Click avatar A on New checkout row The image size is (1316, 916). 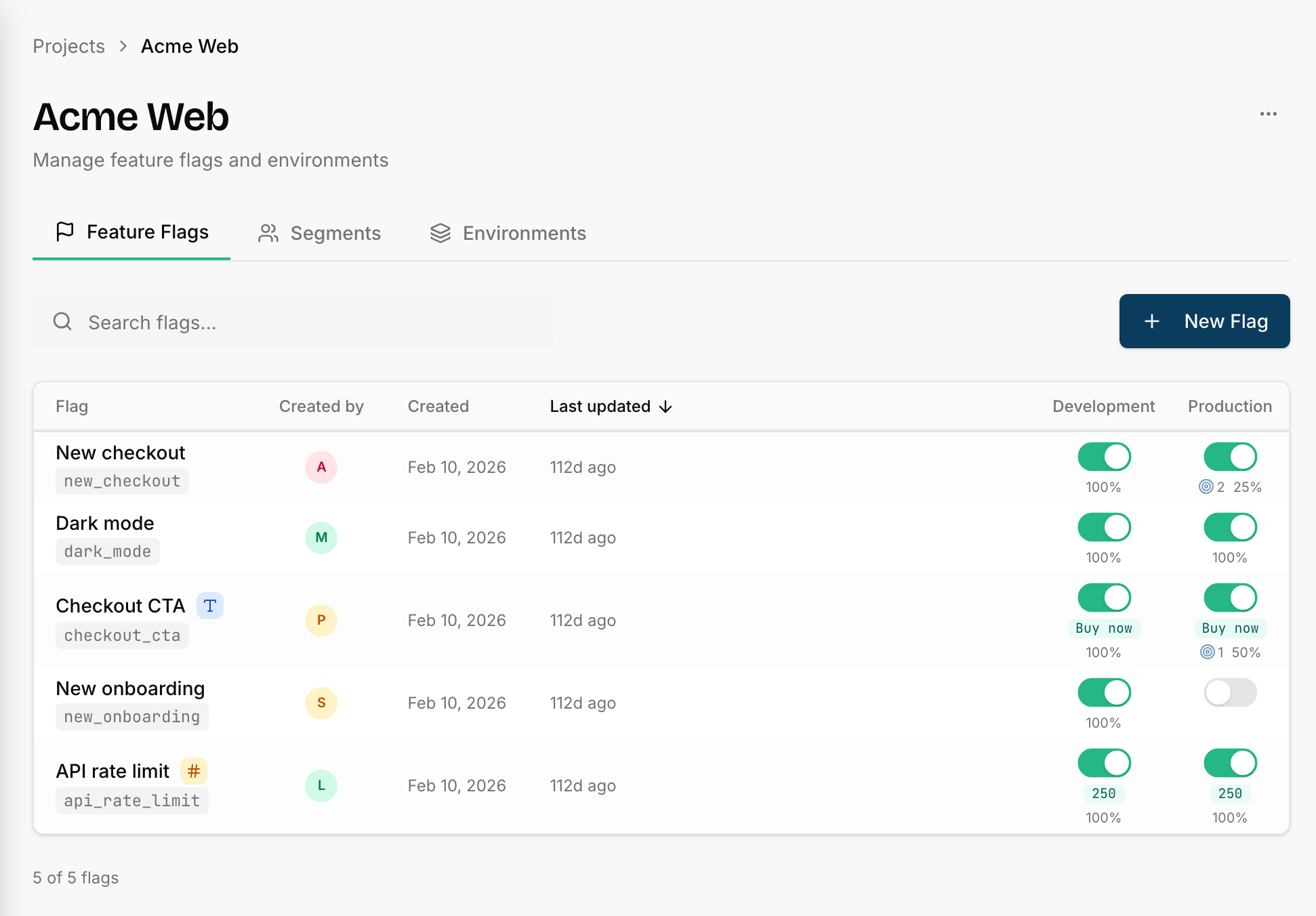tap(321, 467)
